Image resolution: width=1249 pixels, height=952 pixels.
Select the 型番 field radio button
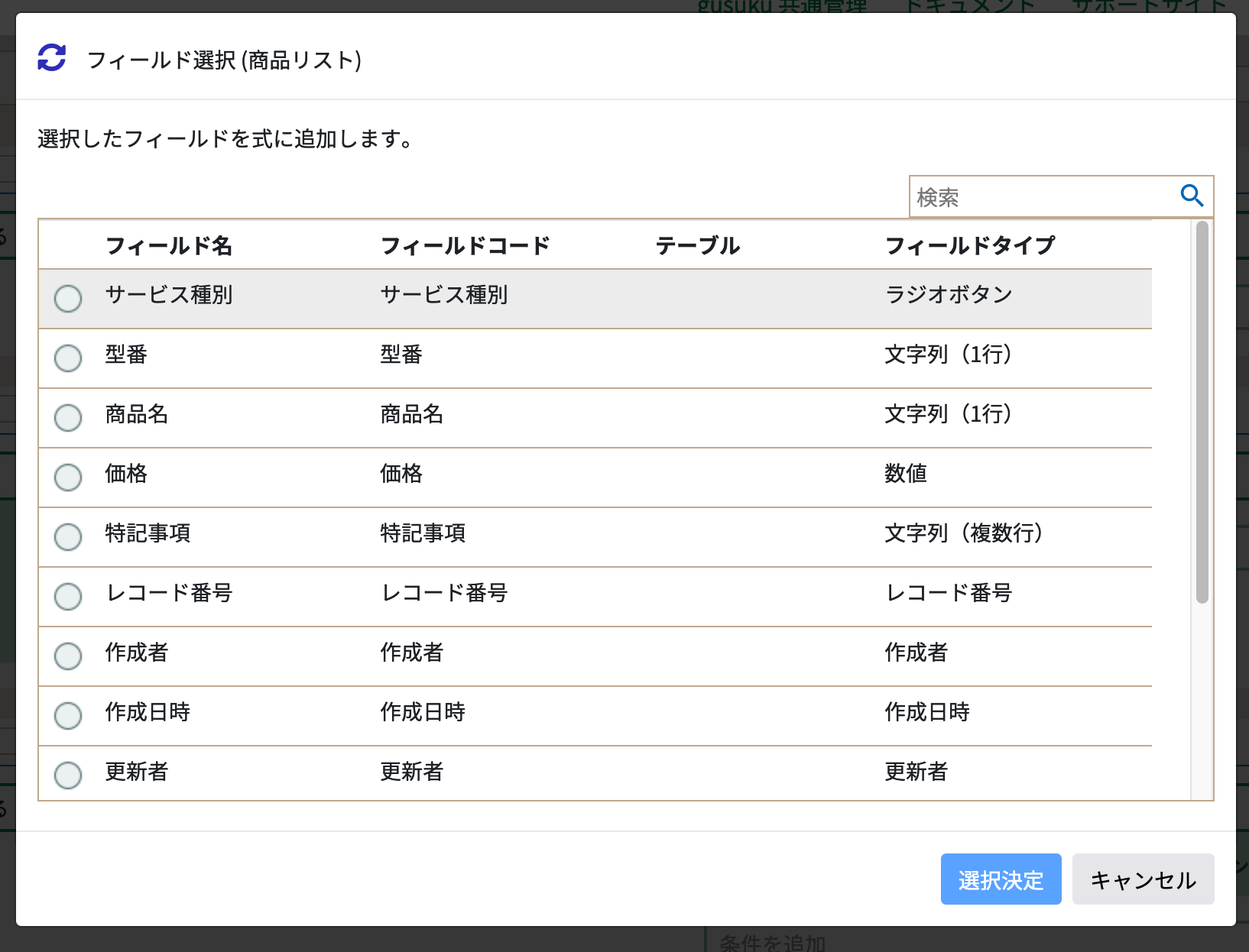[68, 358]
